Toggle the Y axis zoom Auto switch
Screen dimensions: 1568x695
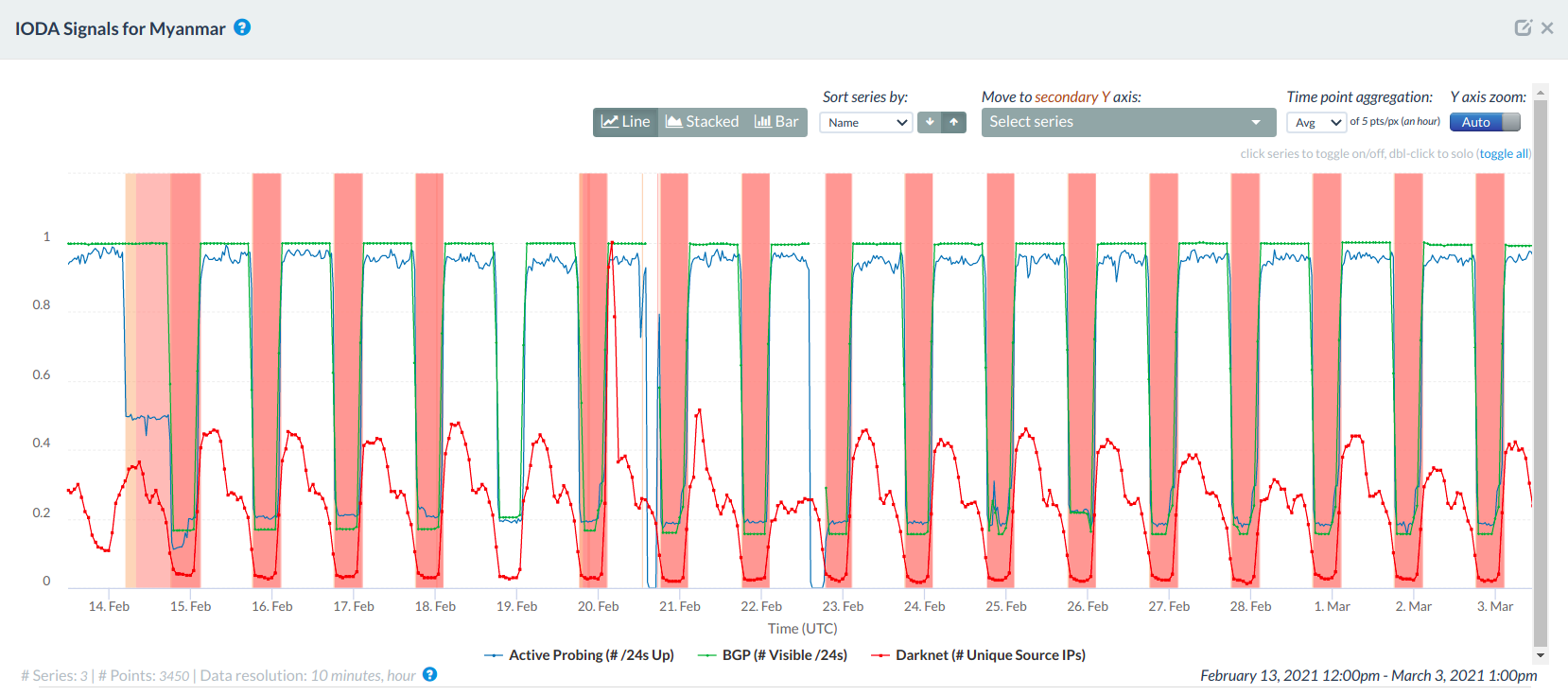click(1485, 122)
